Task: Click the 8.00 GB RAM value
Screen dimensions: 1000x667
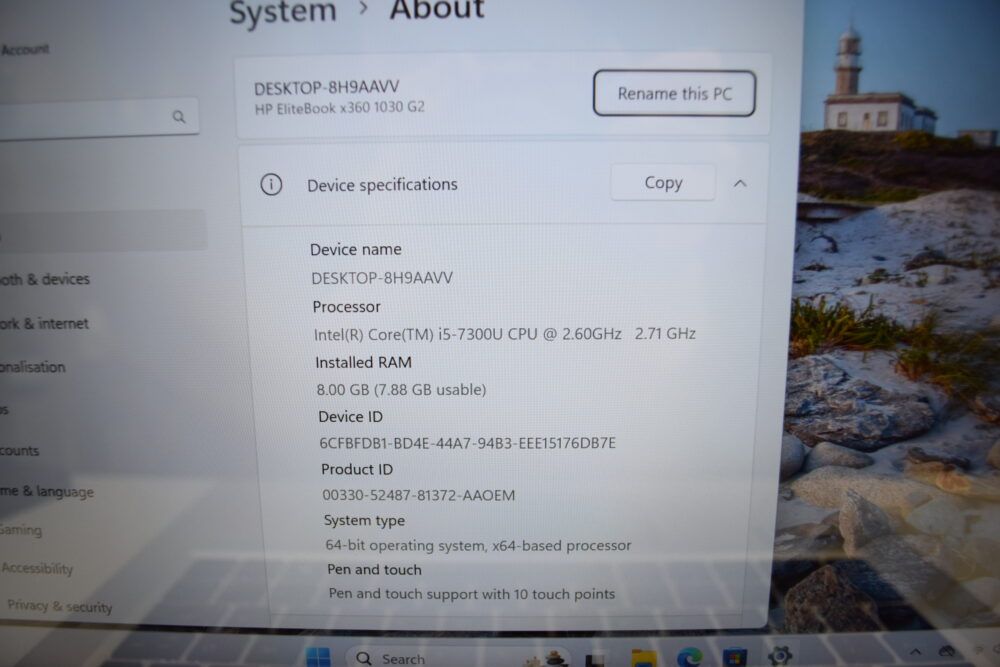Action: coord(401,389)
